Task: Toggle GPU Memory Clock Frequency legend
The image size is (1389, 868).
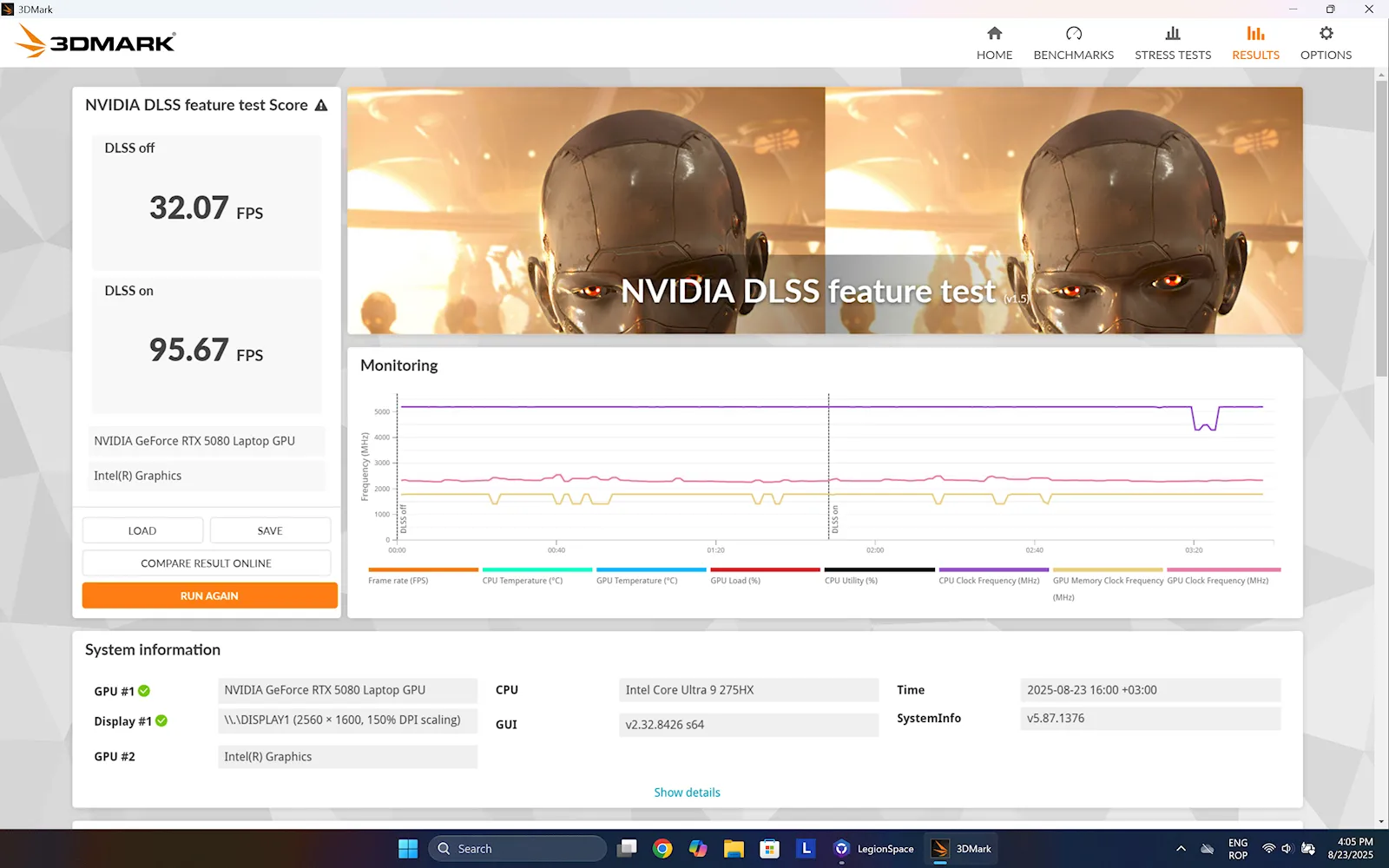Action: (x=1108, y=584)
